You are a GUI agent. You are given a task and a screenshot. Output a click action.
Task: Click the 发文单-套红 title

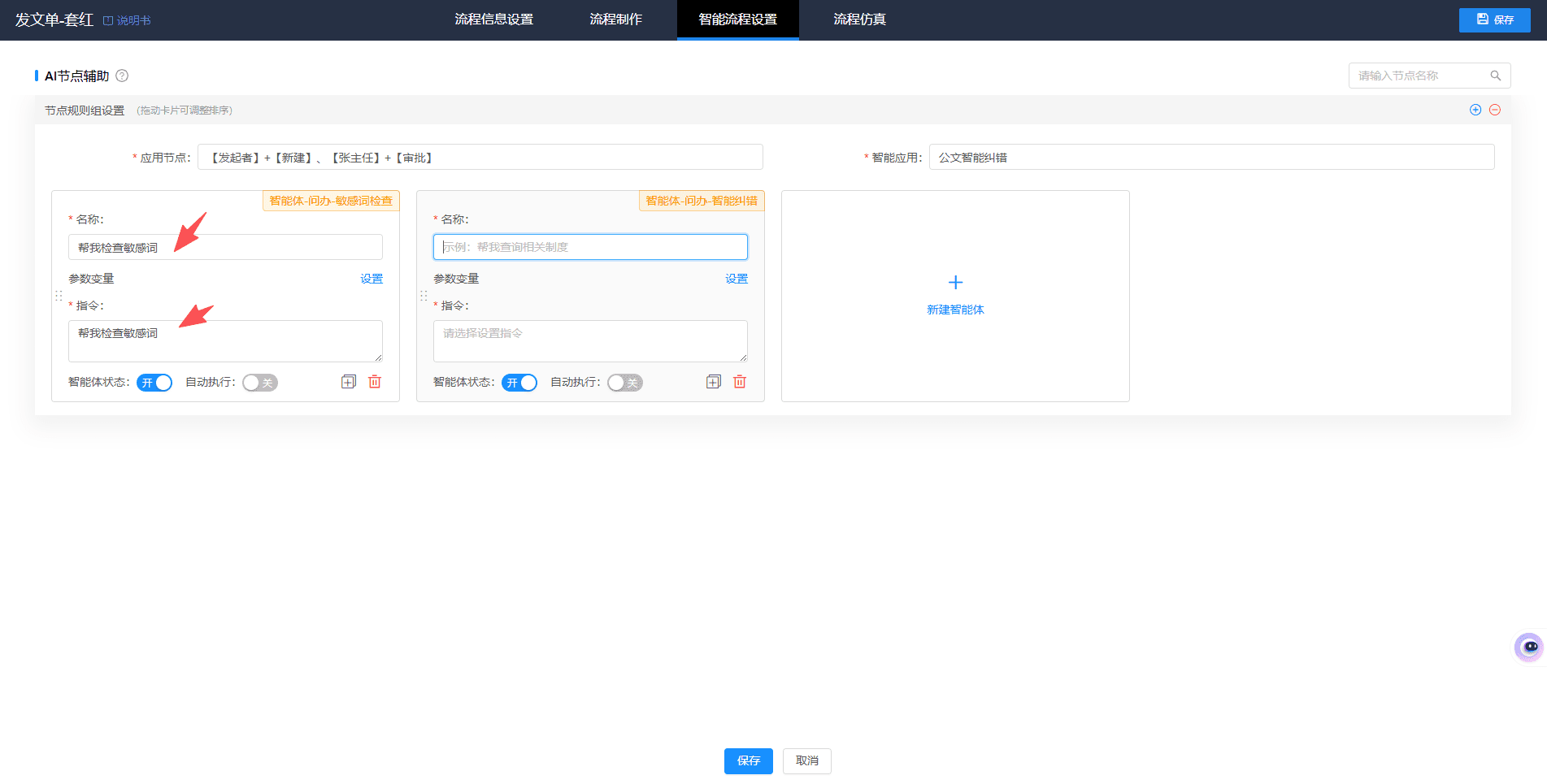[54, 19]
